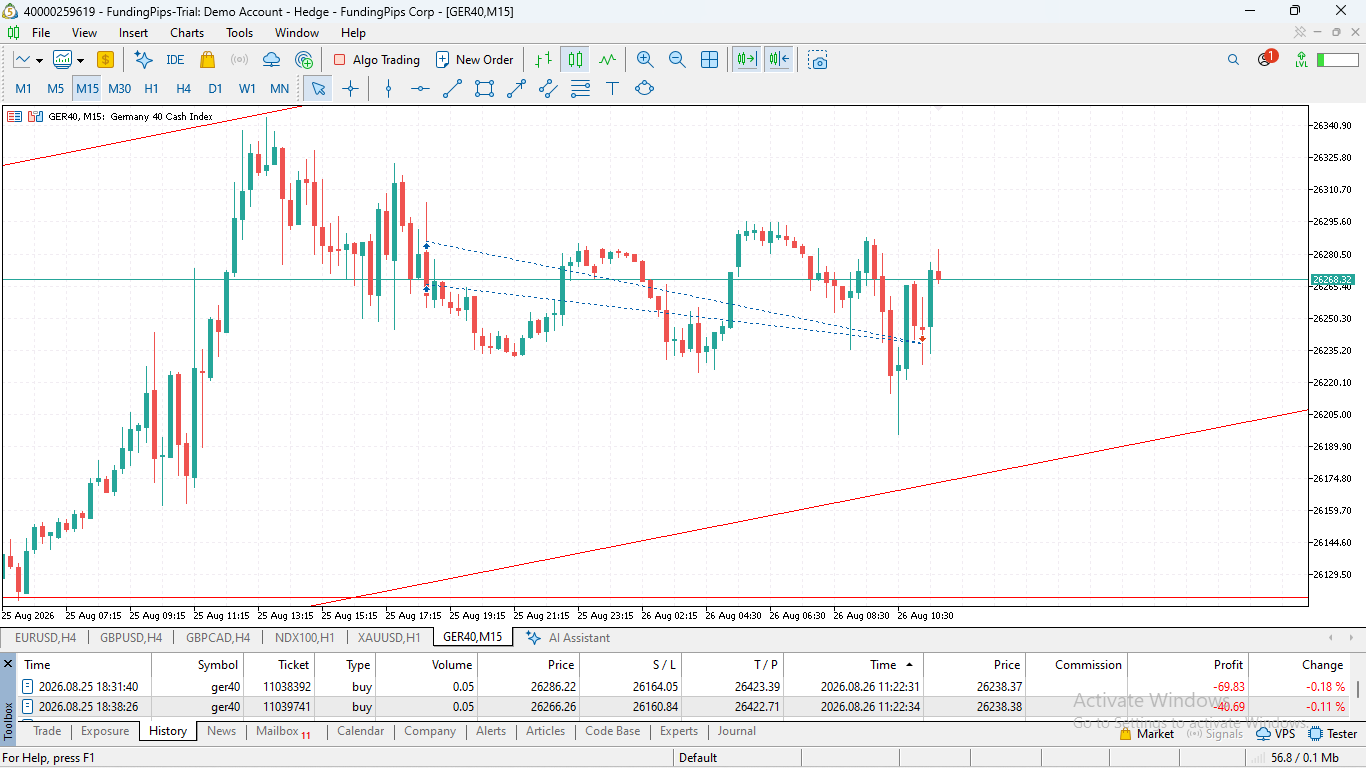The height and width of the screenshot is (768, 1366).
Task: Open the AI Assistant tab button
Action: [568, 638]
